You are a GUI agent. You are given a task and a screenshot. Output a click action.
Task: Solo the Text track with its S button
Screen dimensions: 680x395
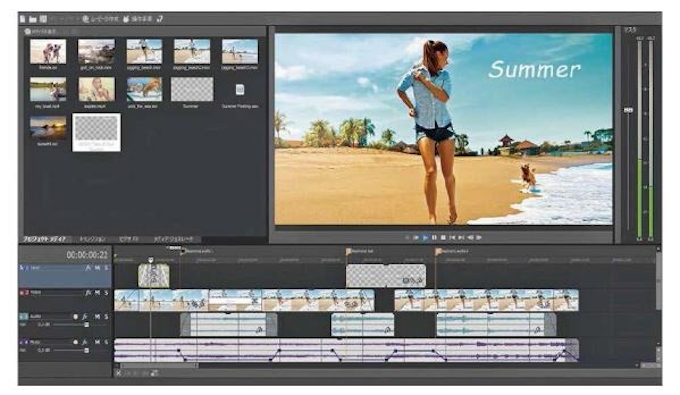click(106, 268)
